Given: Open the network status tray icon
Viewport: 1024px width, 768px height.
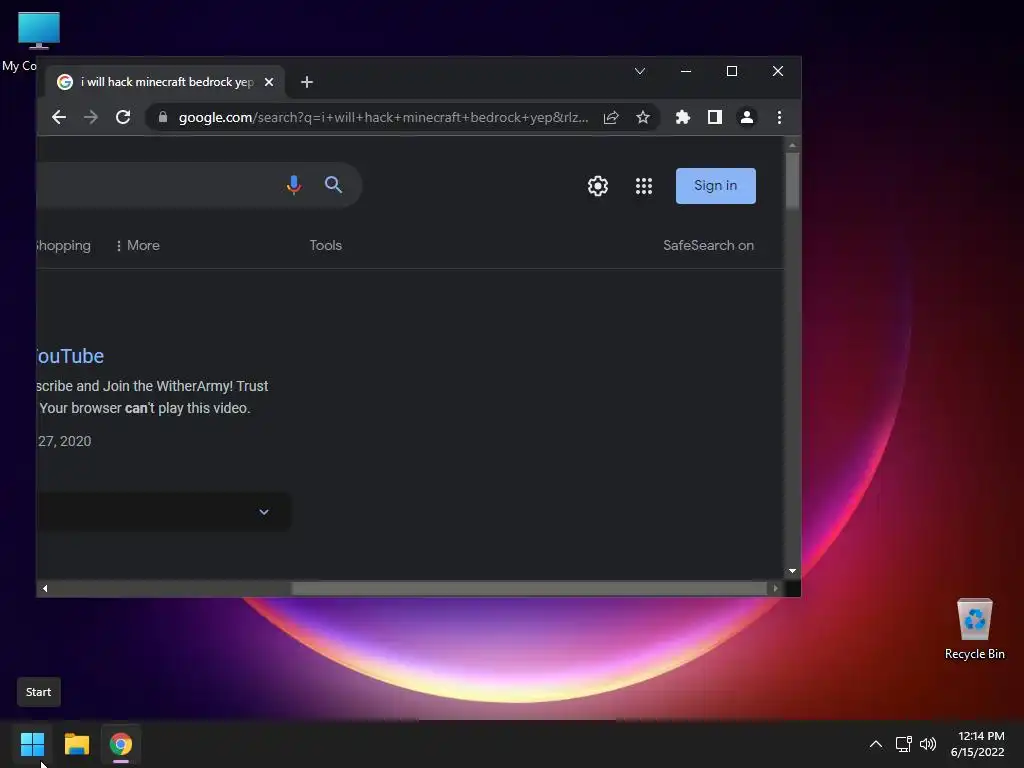Looking at the screenshot, I should pyautogui.click(x=903, y=744).
